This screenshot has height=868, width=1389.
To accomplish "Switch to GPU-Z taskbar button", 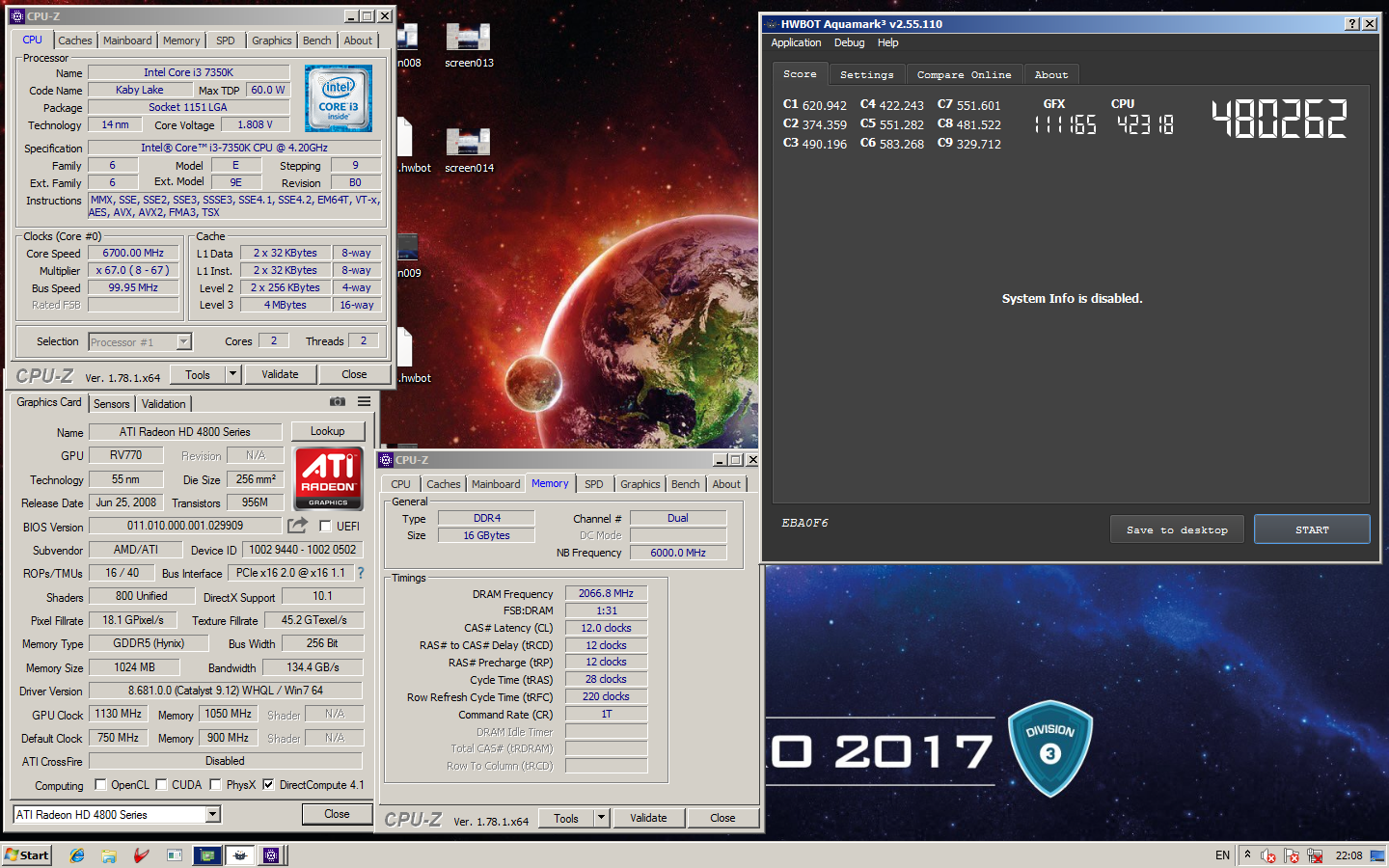I will pyautogui.click(x=206, y=855).
